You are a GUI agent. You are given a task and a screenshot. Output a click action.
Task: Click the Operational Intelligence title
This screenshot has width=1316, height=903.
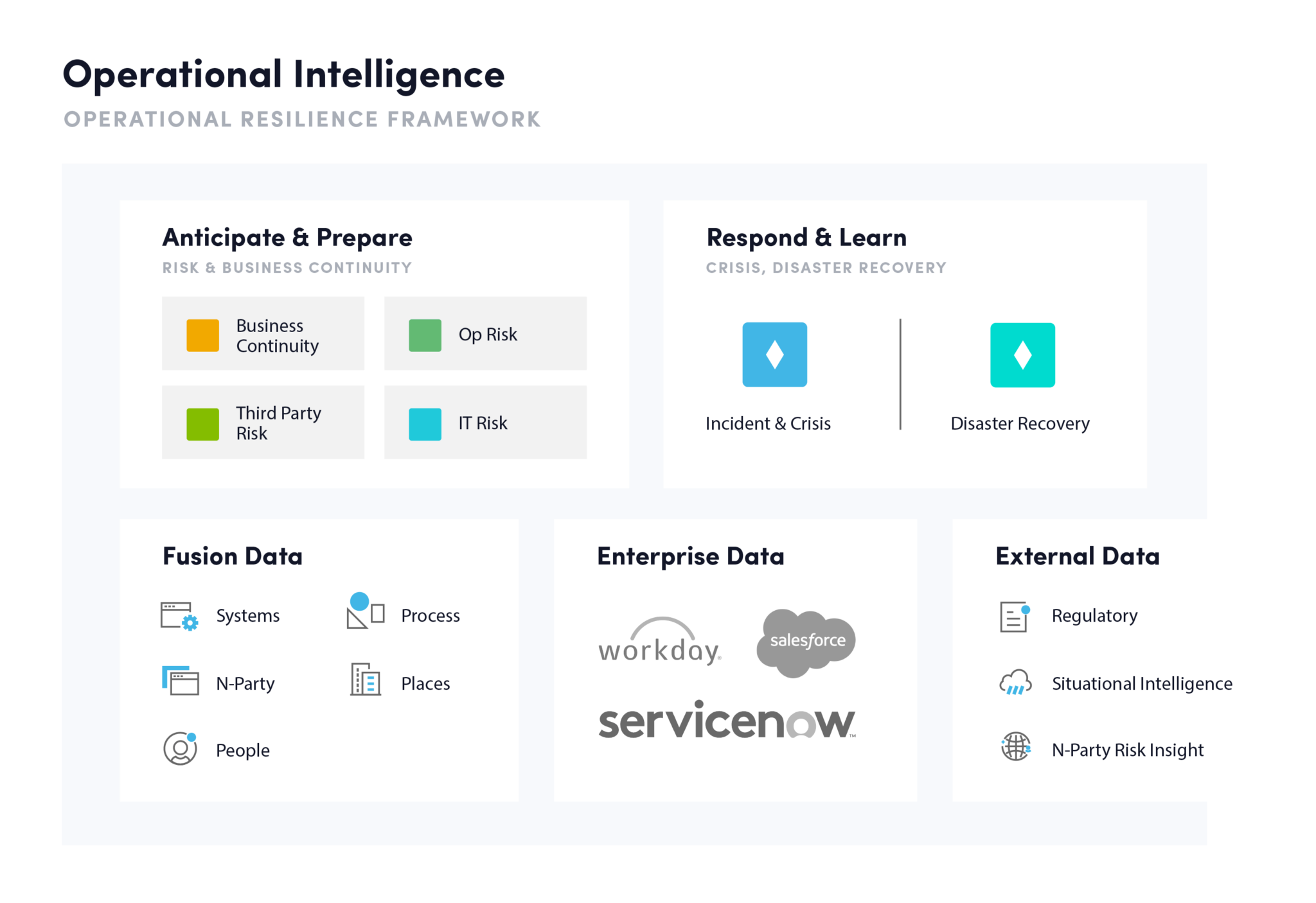(x=283, y=75)
